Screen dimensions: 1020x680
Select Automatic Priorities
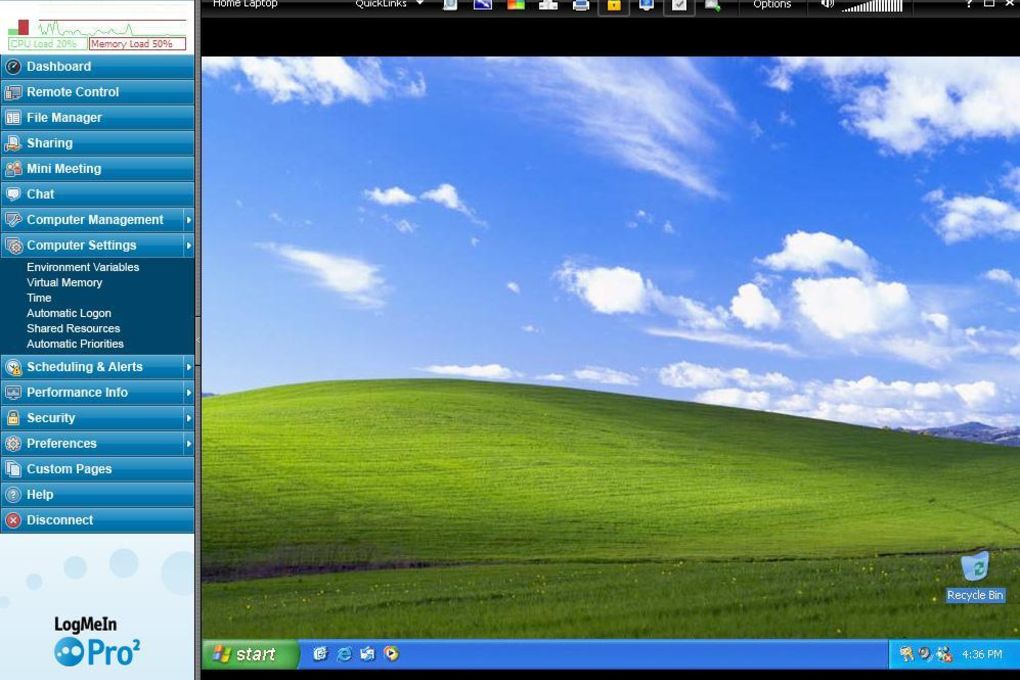click(x=75, y=344)
